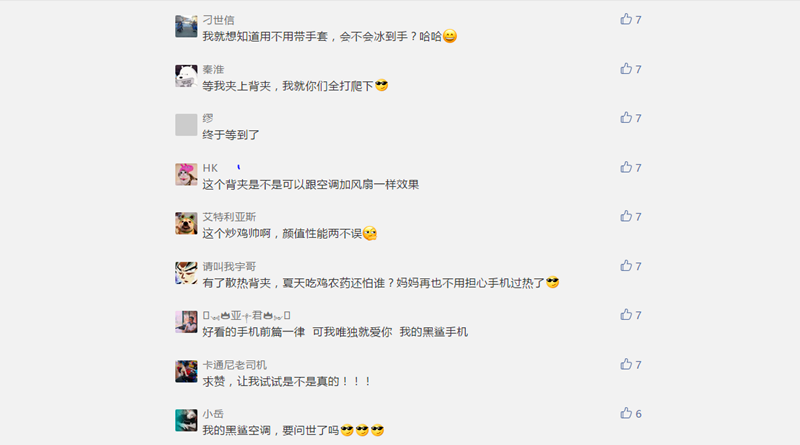Screen dimensions: 800x445
Task: Like 艾特利亚斯's comment
Action: tap(626, 216)
